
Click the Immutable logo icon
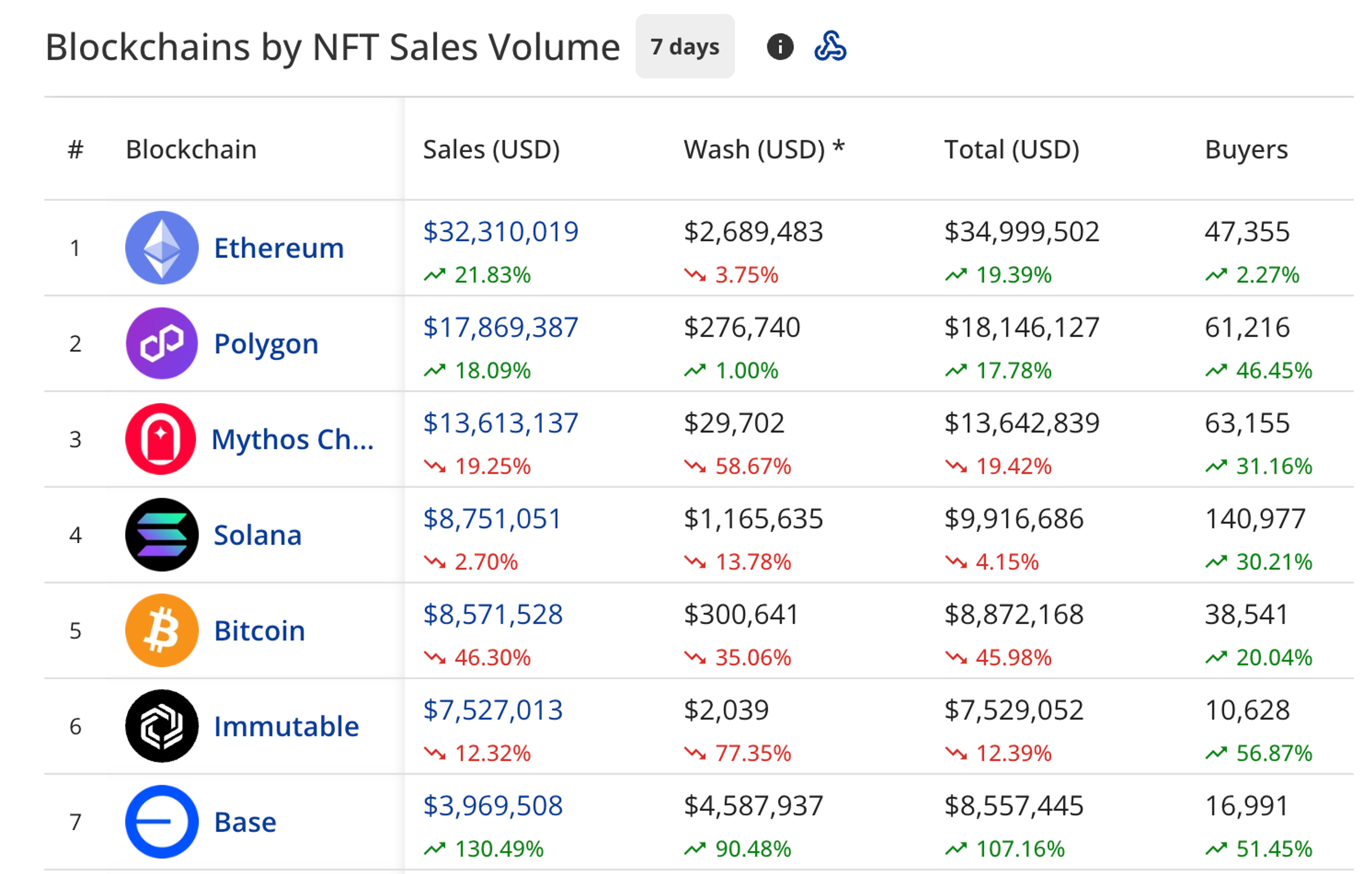tap(162, 726)
